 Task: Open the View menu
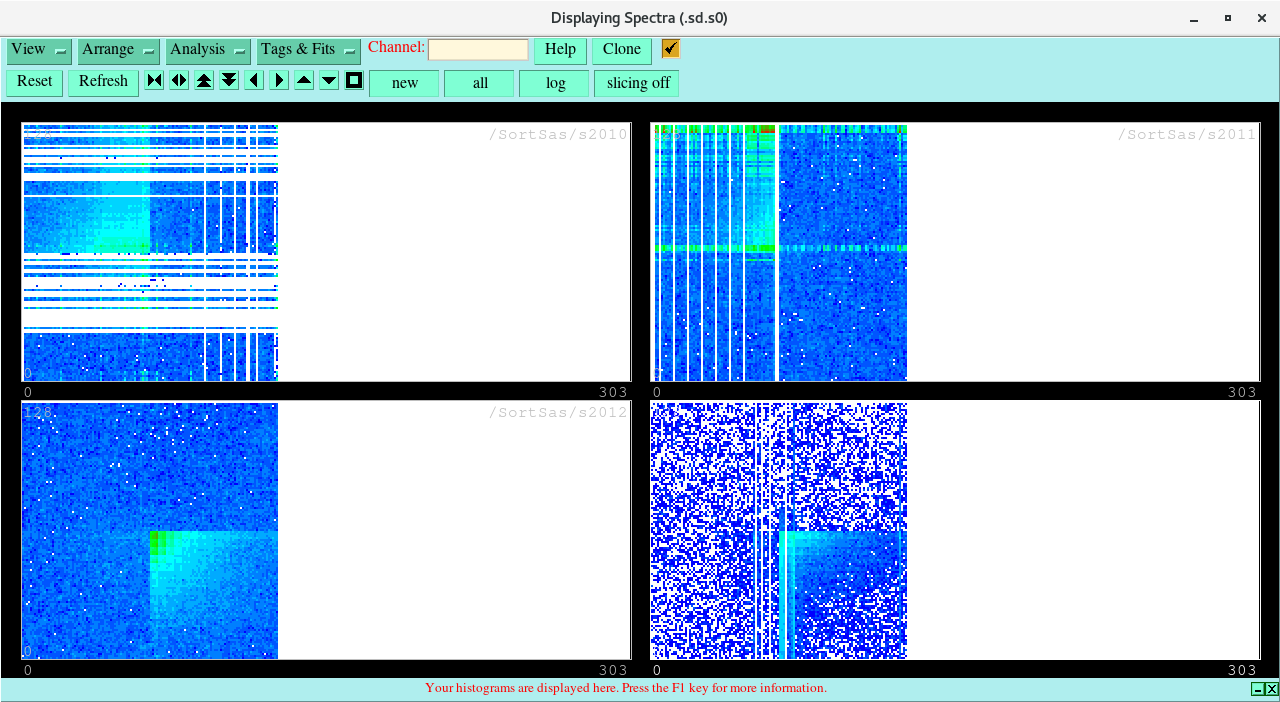[x=38, y=49]
